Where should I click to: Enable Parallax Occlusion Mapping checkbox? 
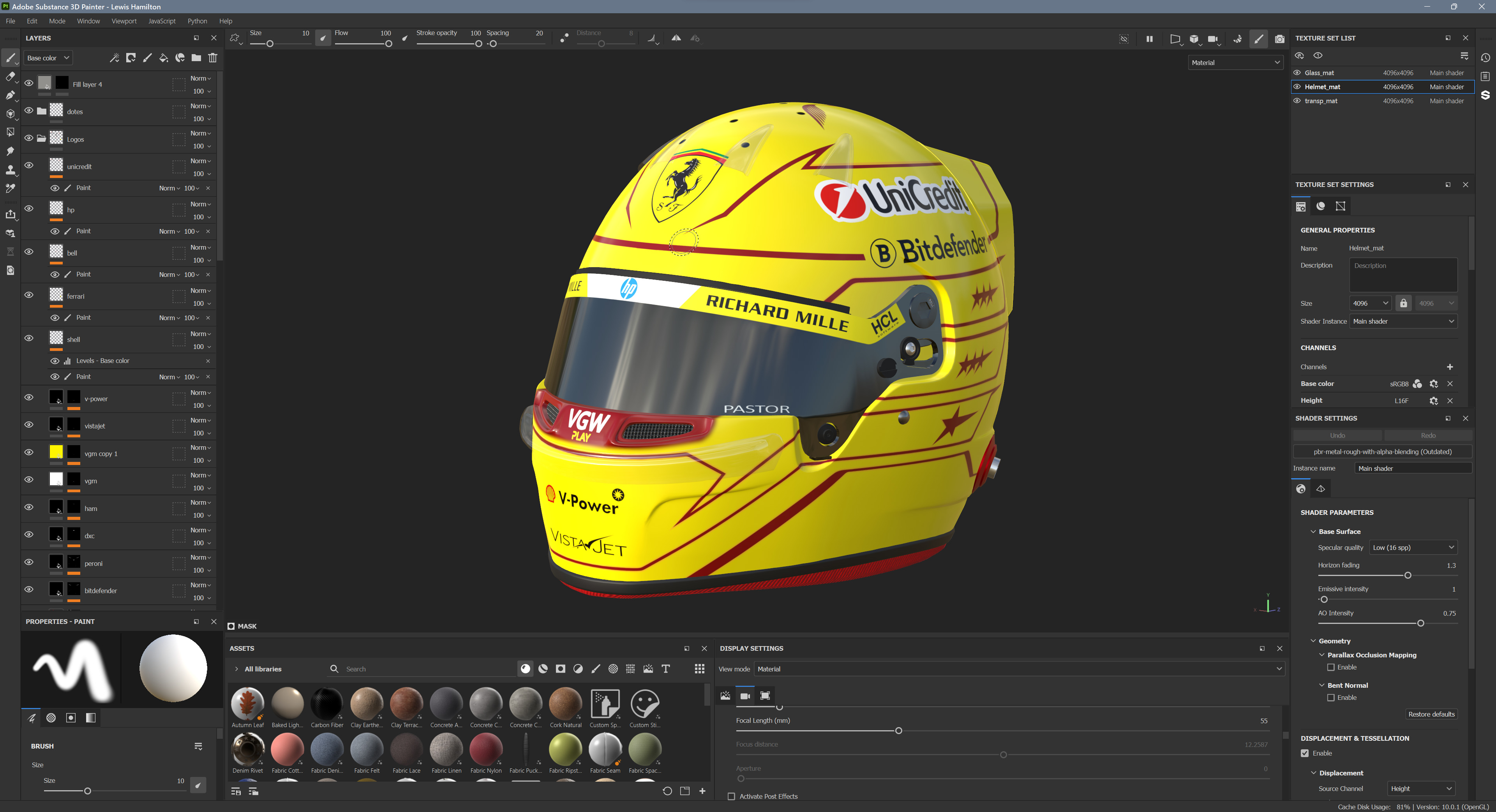[x=1331, y=668]
